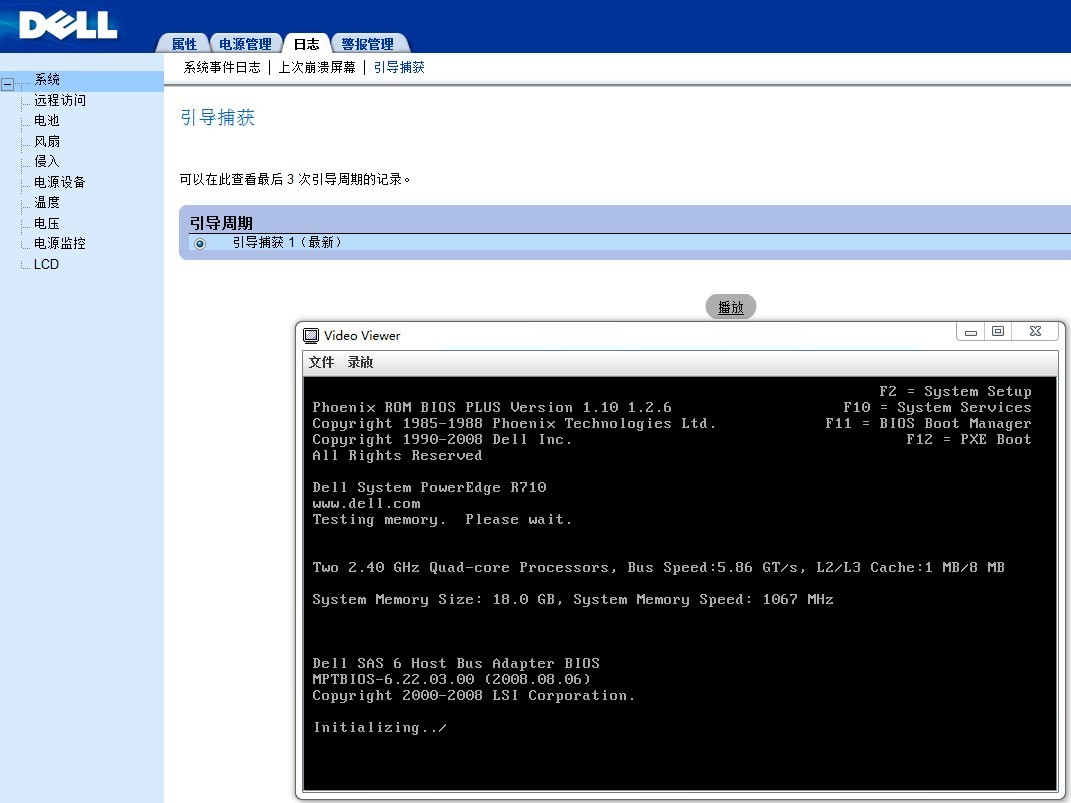
Task: Click the 播放 button
Action: click(731, 307)
